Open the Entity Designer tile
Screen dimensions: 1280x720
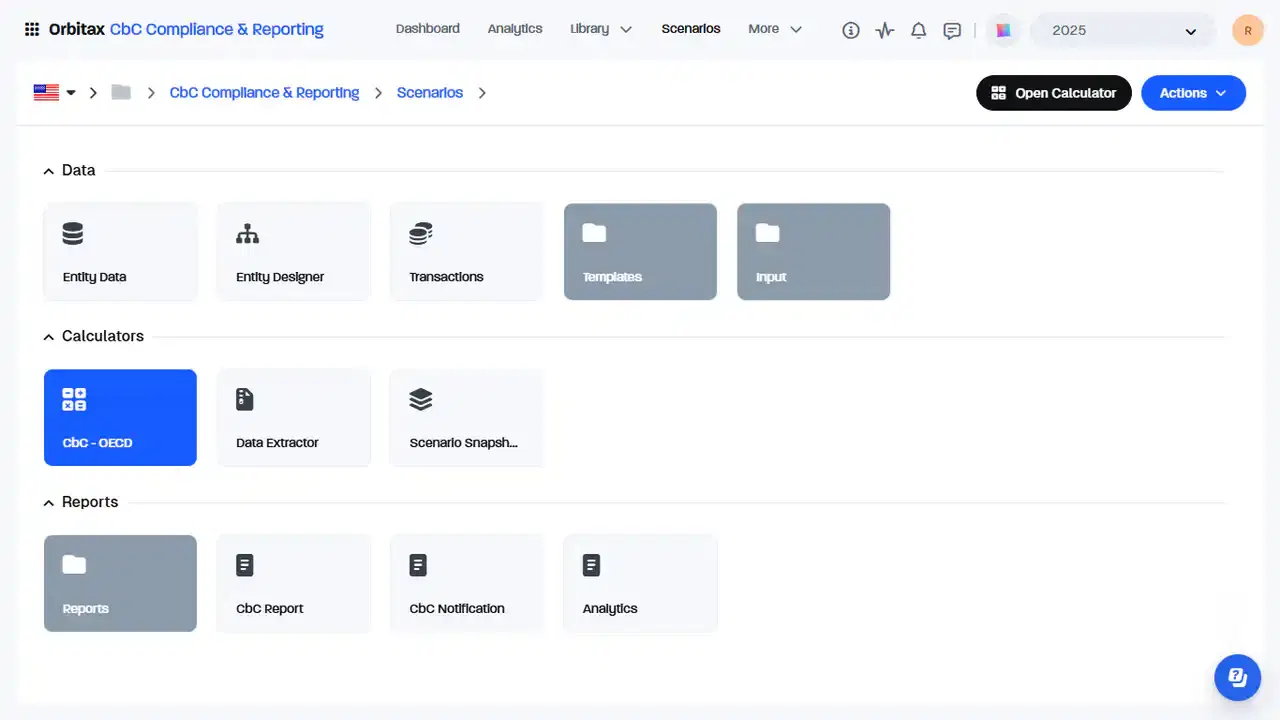pyautogui.click(x=294, y=252)
